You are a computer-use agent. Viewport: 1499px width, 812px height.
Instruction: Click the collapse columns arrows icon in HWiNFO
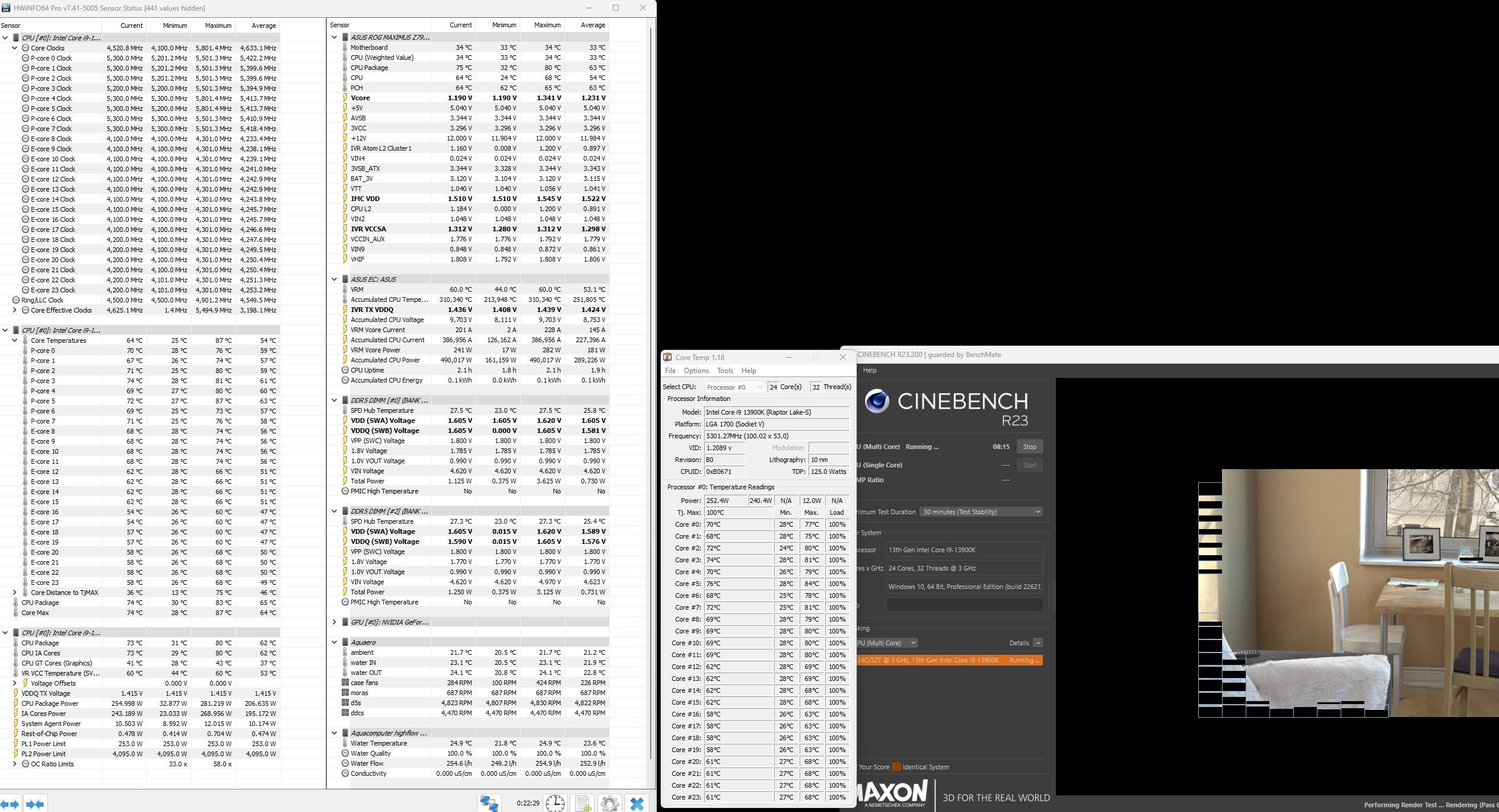[35, 804]
